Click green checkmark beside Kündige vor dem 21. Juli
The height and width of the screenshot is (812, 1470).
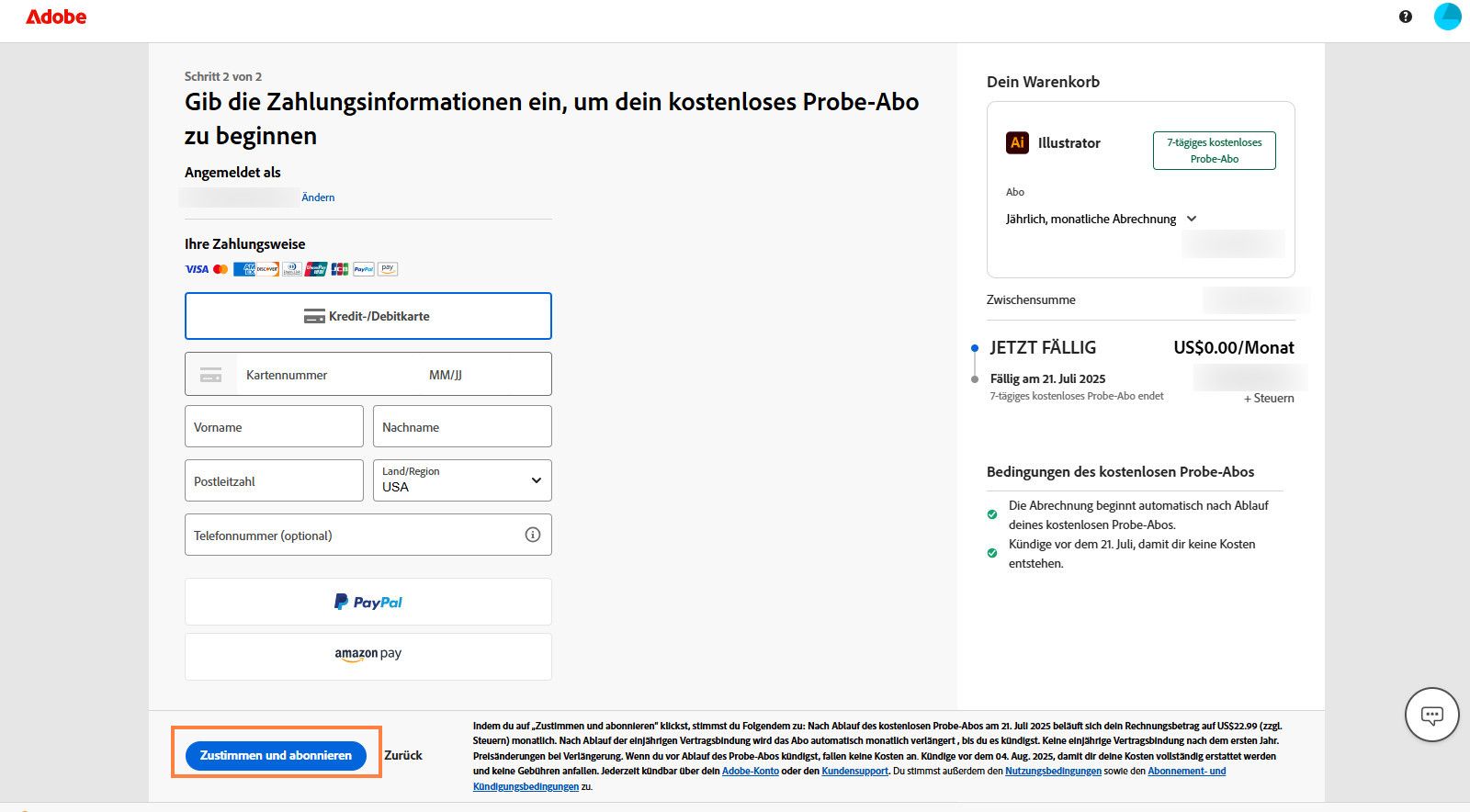992,553
